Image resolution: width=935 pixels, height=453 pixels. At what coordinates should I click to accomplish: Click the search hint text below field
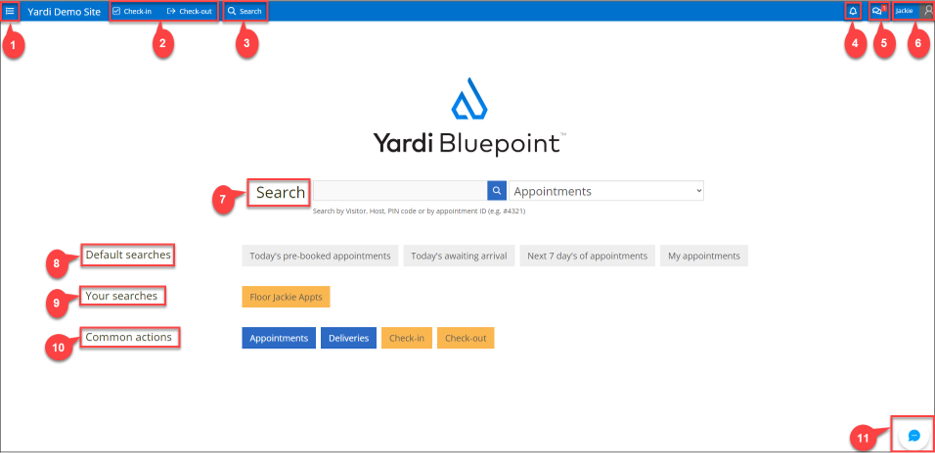(x=419, y=211)
